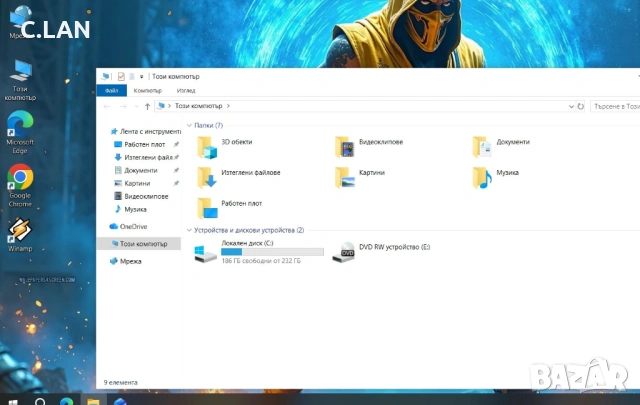Open Edge from the taskbar
This screenshot has height=405, width=640.
coord(67,401)
